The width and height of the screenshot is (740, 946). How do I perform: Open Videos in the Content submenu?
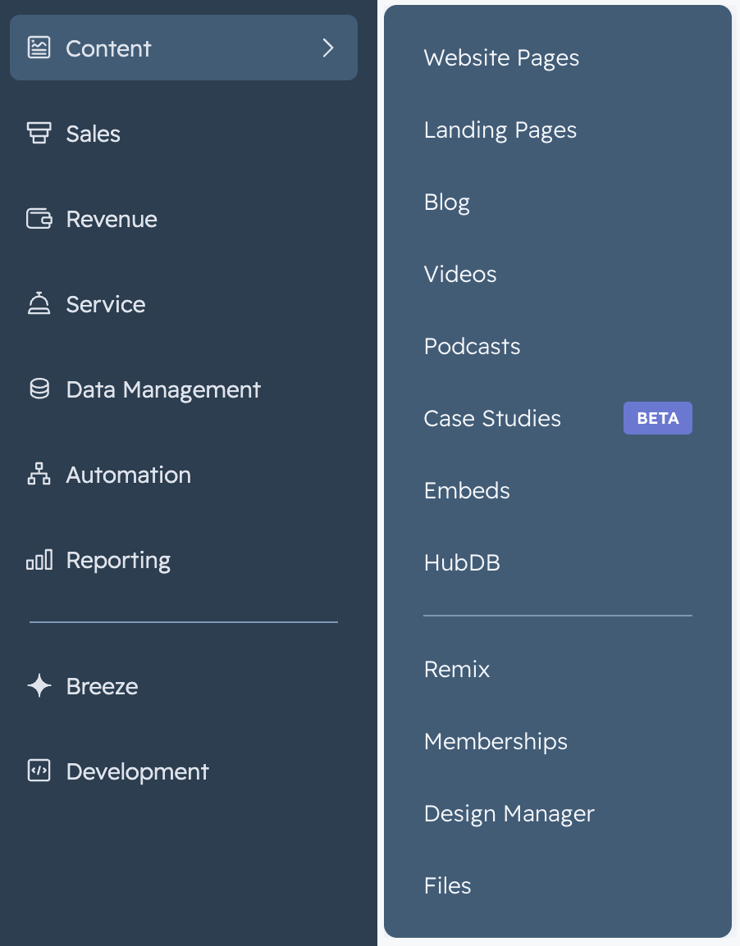[460, 274]
